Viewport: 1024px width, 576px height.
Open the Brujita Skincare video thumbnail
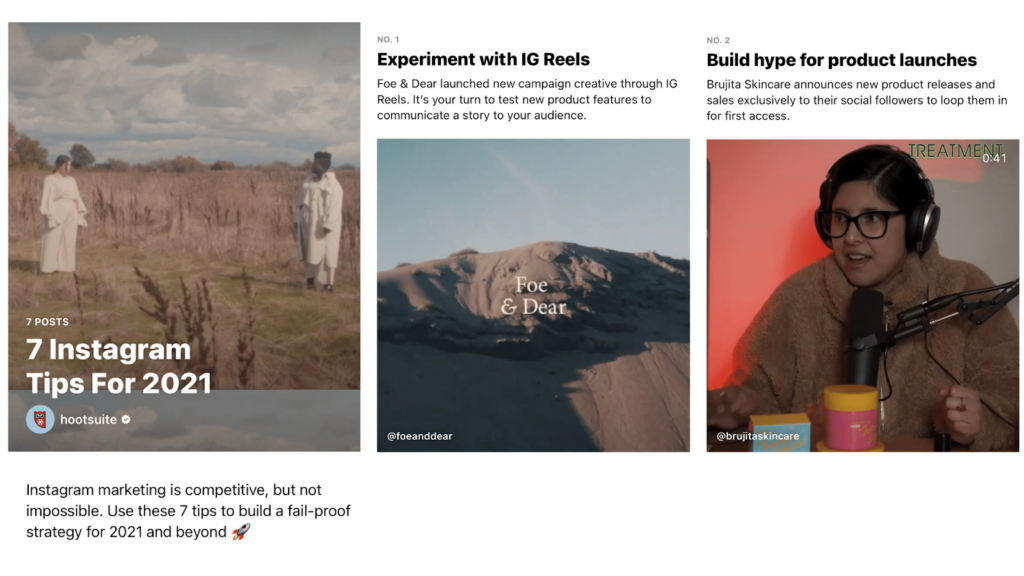[x=863, y=295]
